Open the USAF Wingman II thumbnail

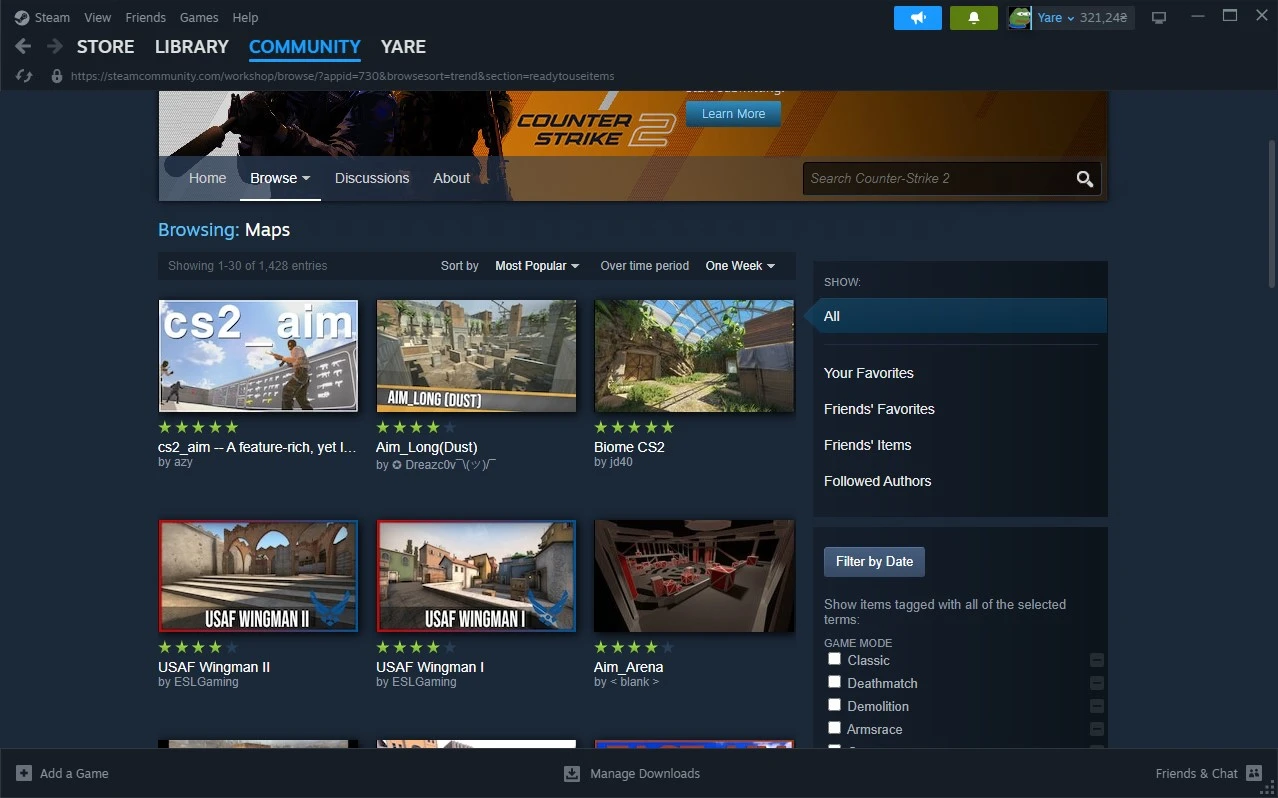pyautogui.click(x=258, y=576)
